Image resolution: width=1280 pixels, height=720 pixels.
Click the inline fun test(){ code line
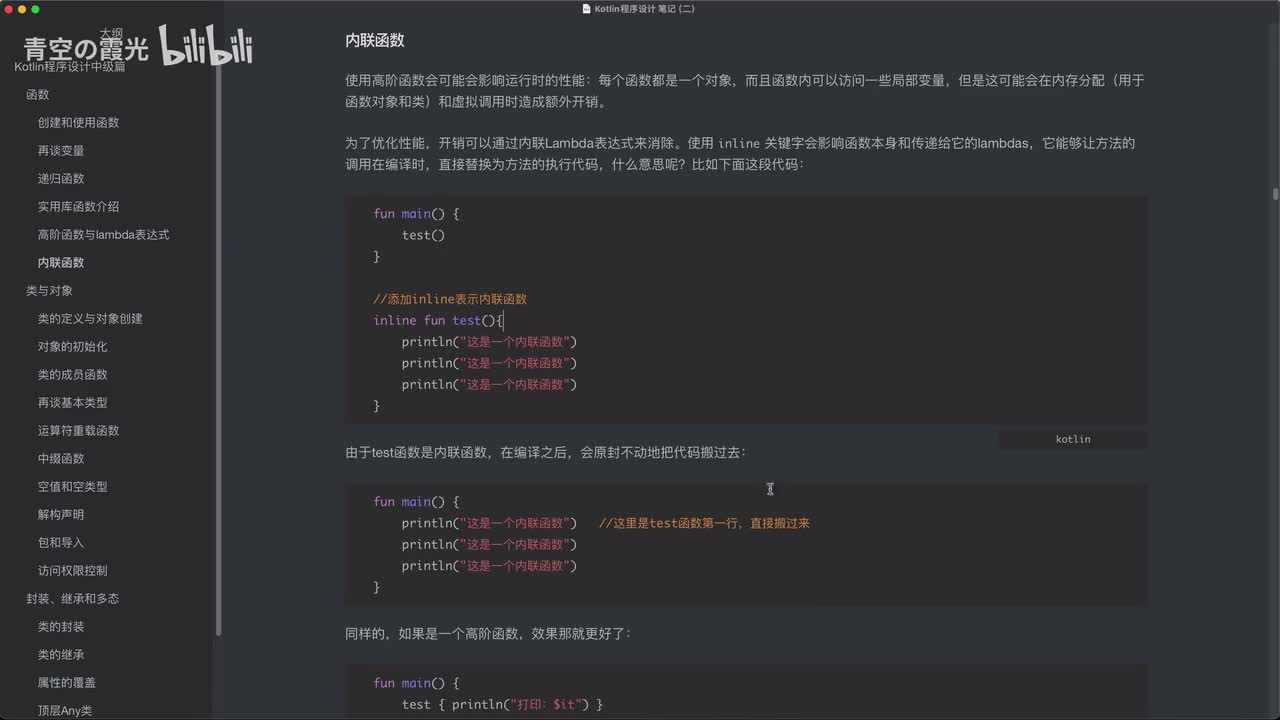click(x=439, y=320)
